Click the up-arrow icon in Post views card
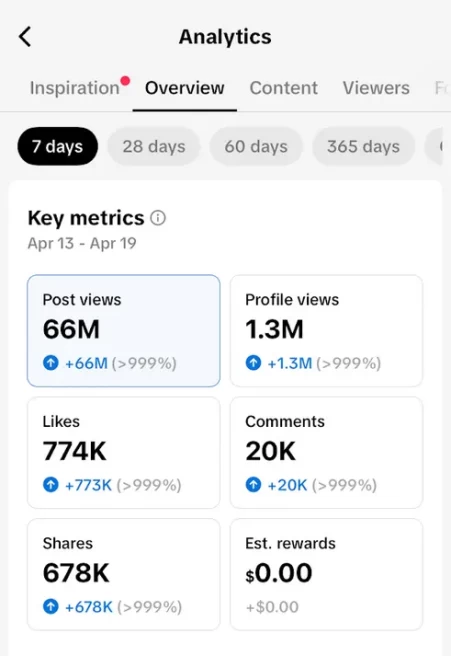Screen dimensions: 451x656 (x=51, y=362)
